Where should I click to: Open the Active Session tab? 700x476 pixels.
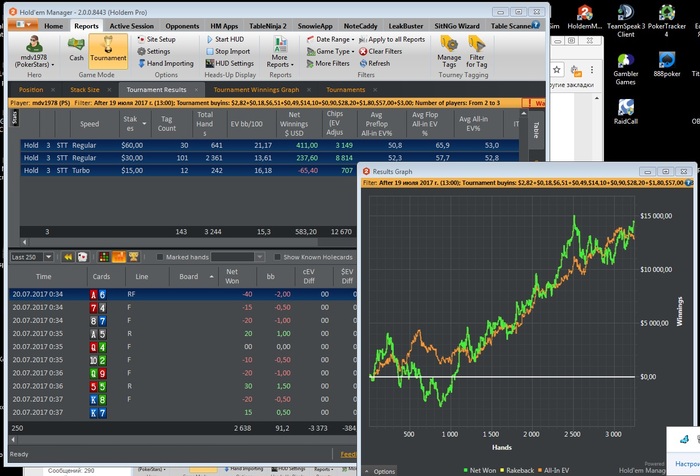[132, 26]
